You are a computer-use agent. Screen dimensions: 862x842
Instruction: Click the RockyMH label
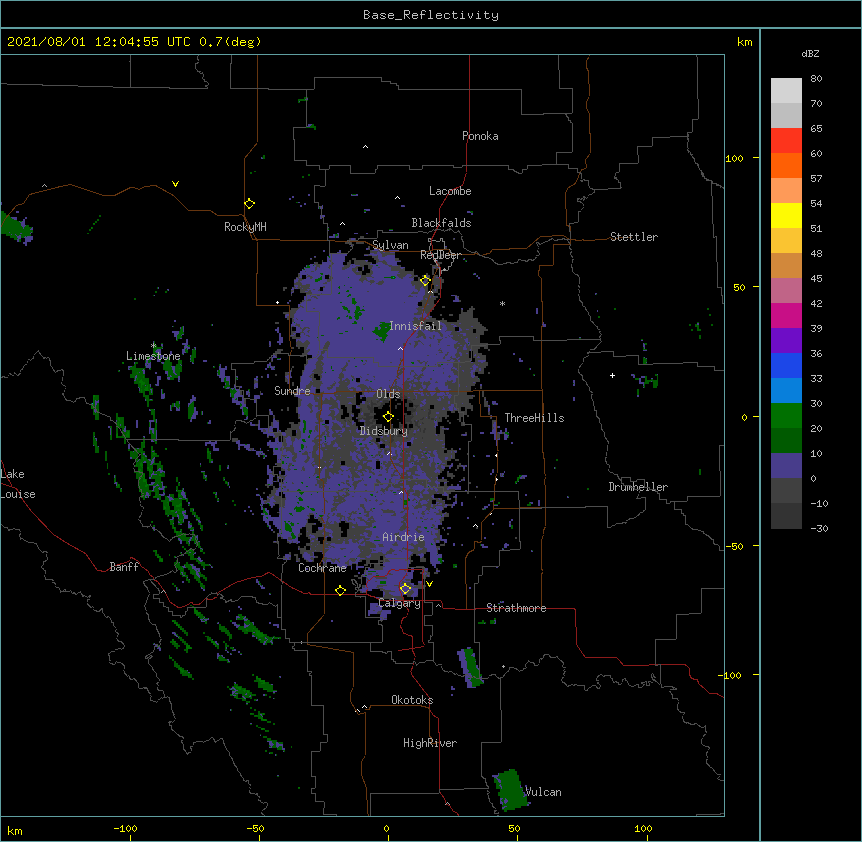click(245, 227)
